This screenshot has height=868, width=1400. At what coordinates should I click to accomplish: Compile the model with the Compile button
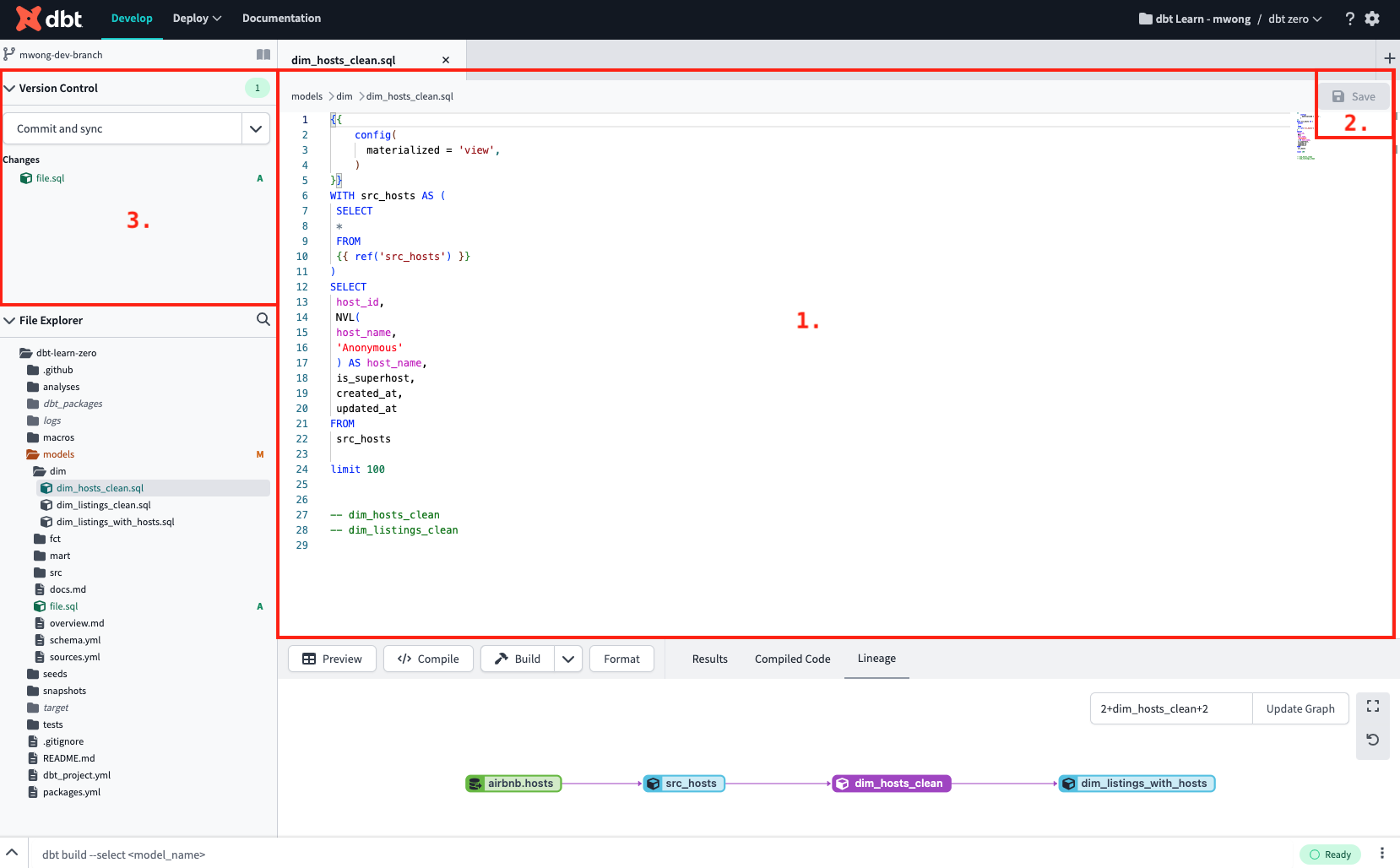(428, 659)
